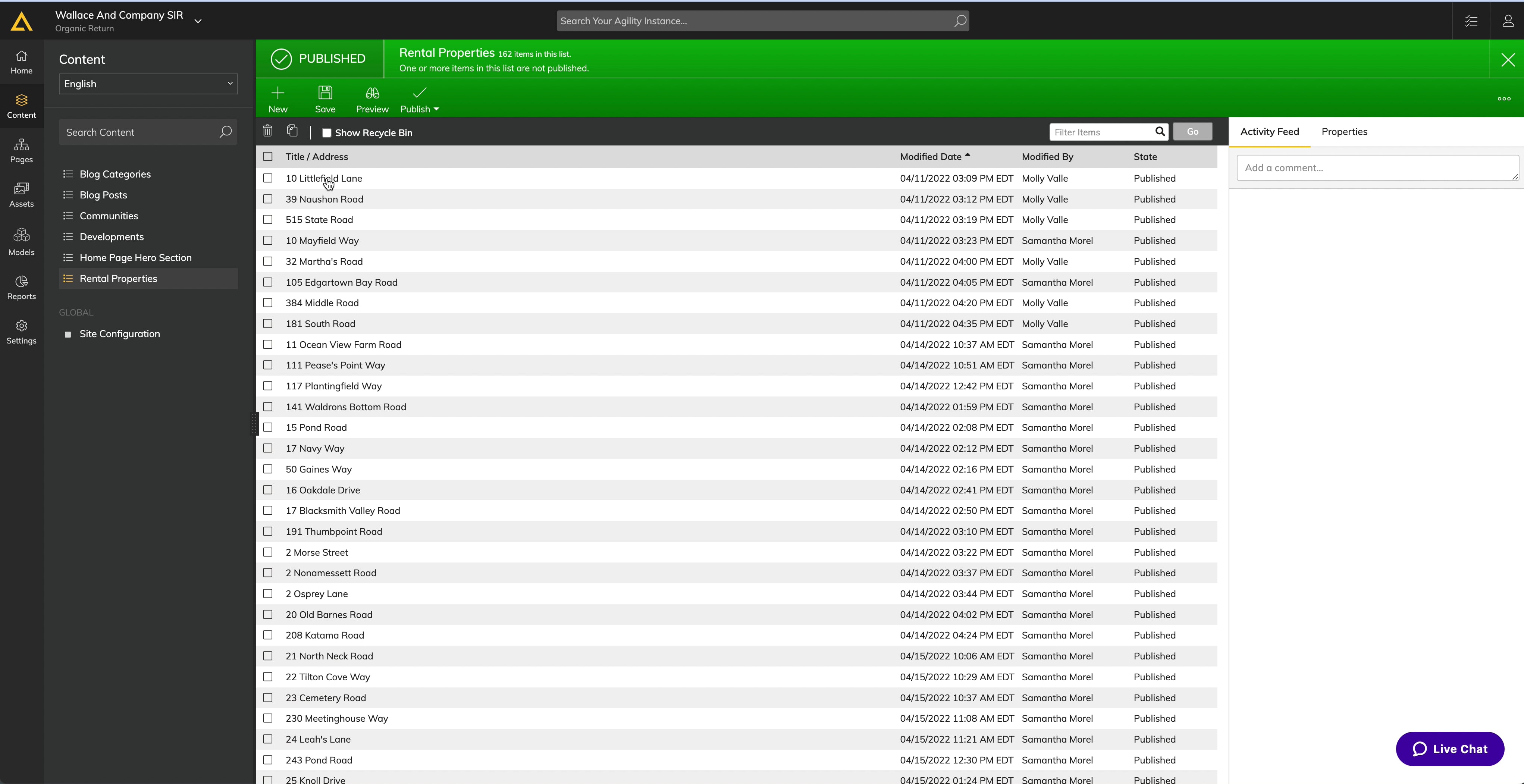
Task: Click the Filter Items input field
Action: 1101,132
